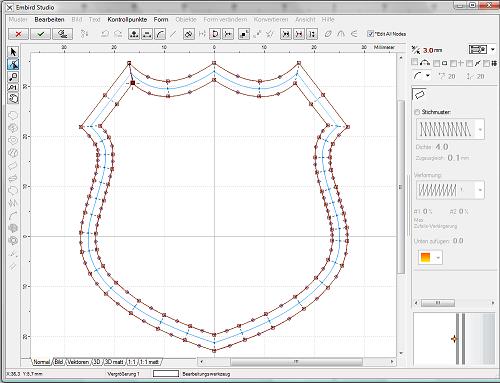
Task: Switch to the Bild view tab
Action: [x=59, y=362]
